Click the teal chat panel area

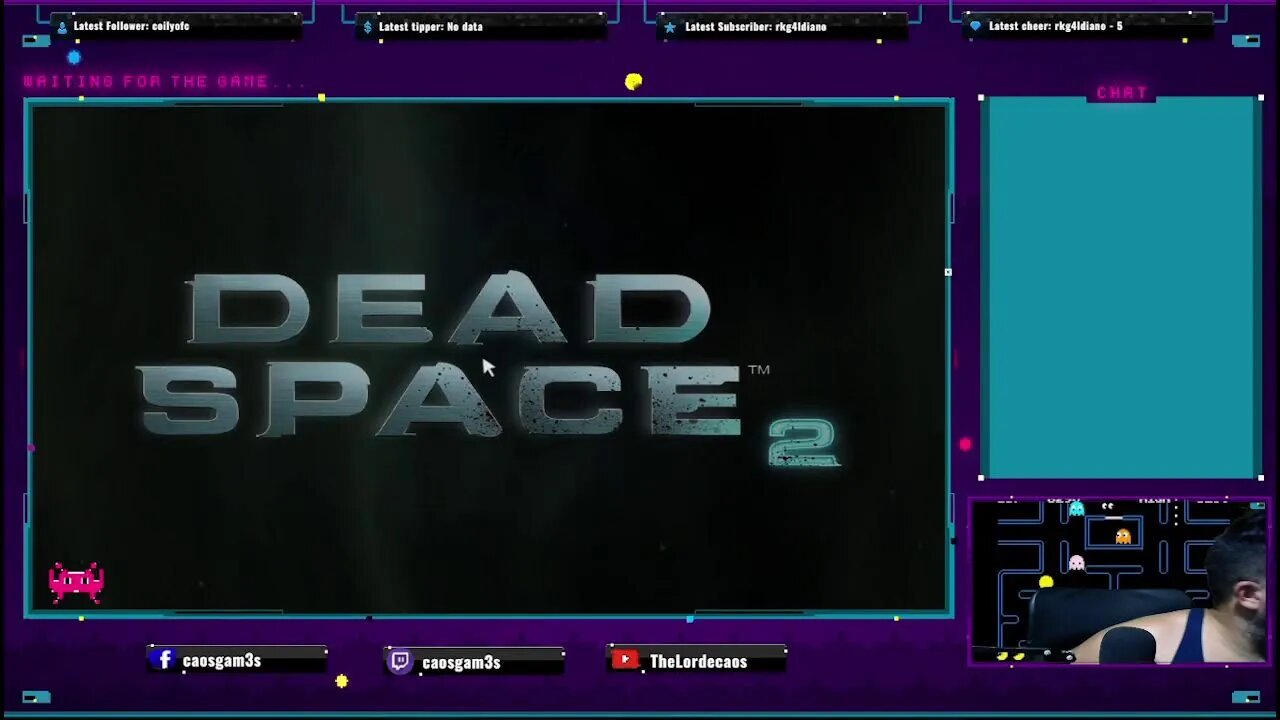(1121, 290)
